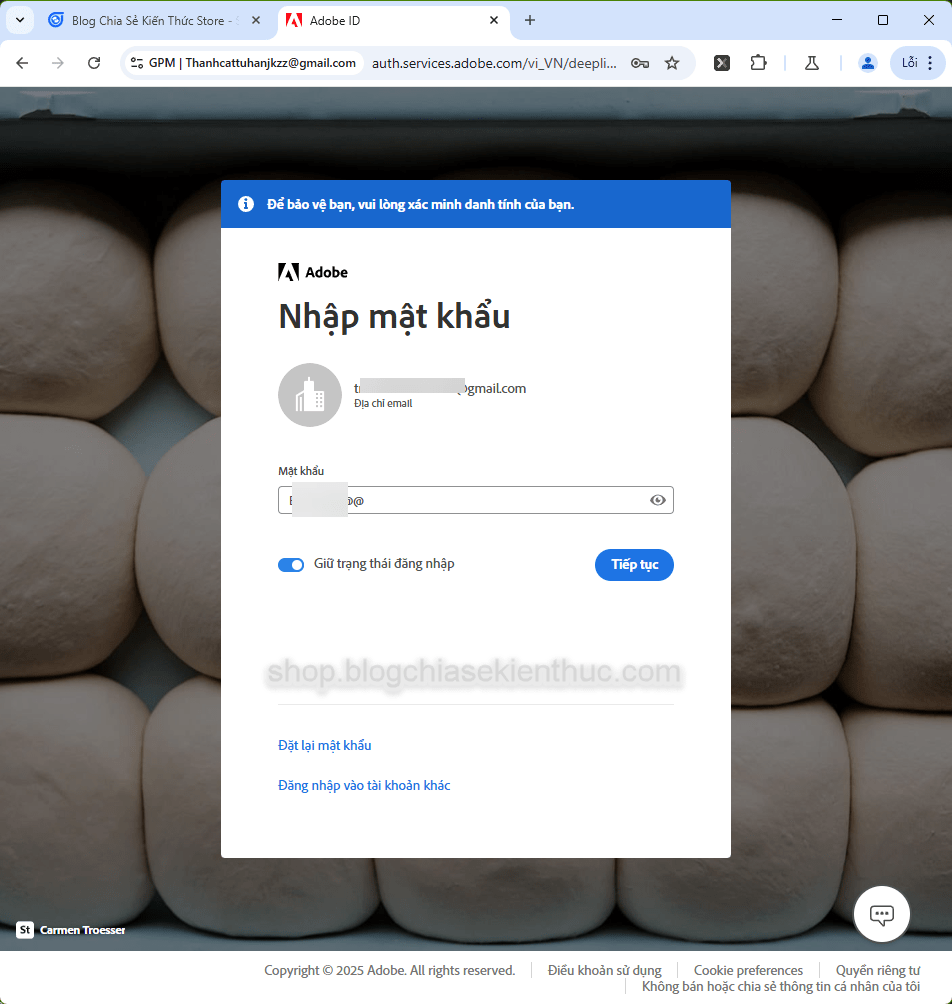Click the "Để bảo vệ bạn" banner message
Image resolution: width=952 pixels, height=1004 pixels.
click(420, 204)
